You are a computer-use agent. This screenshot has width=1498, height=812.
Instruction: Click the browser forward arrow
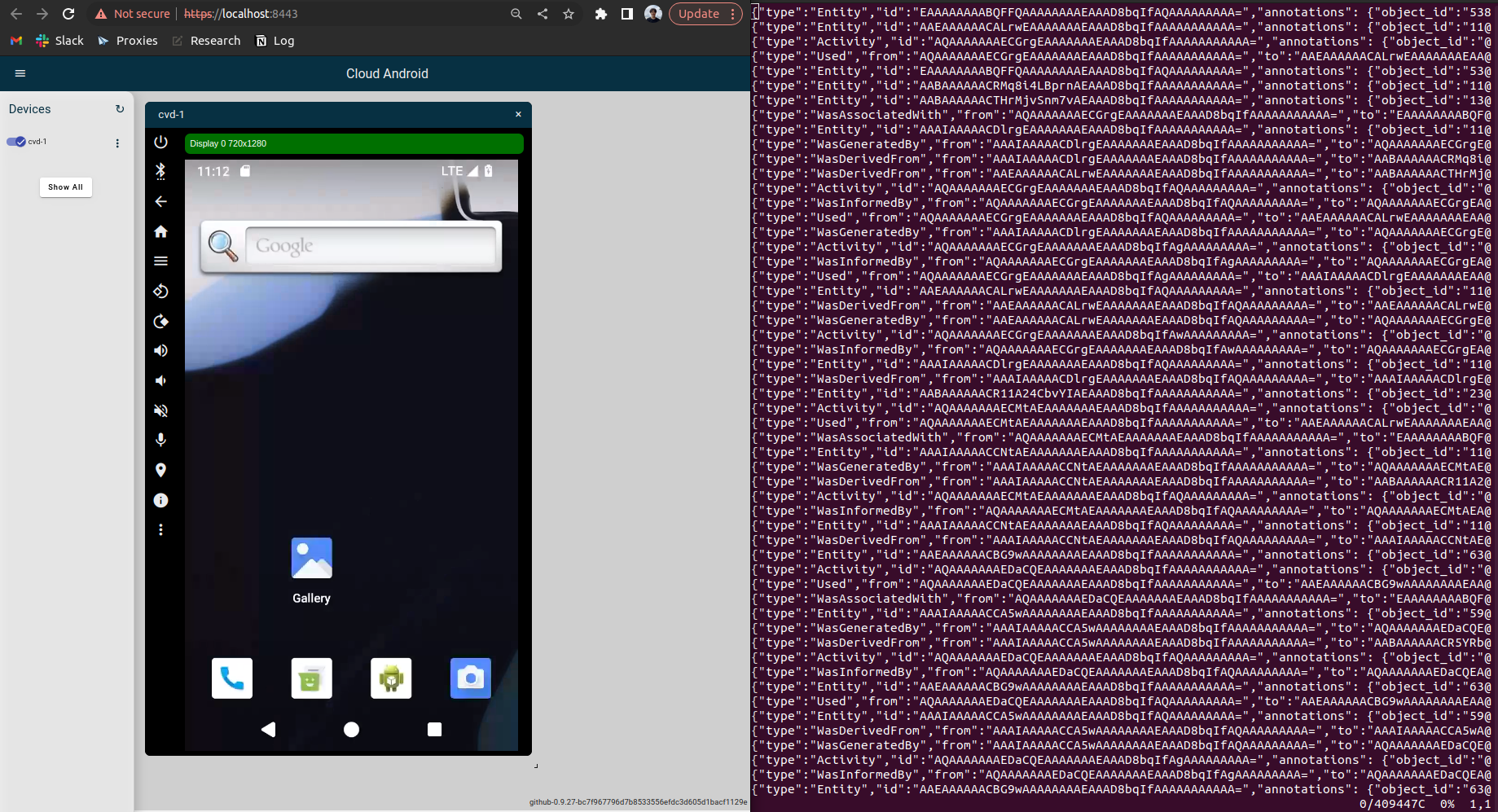pos(42,14)
